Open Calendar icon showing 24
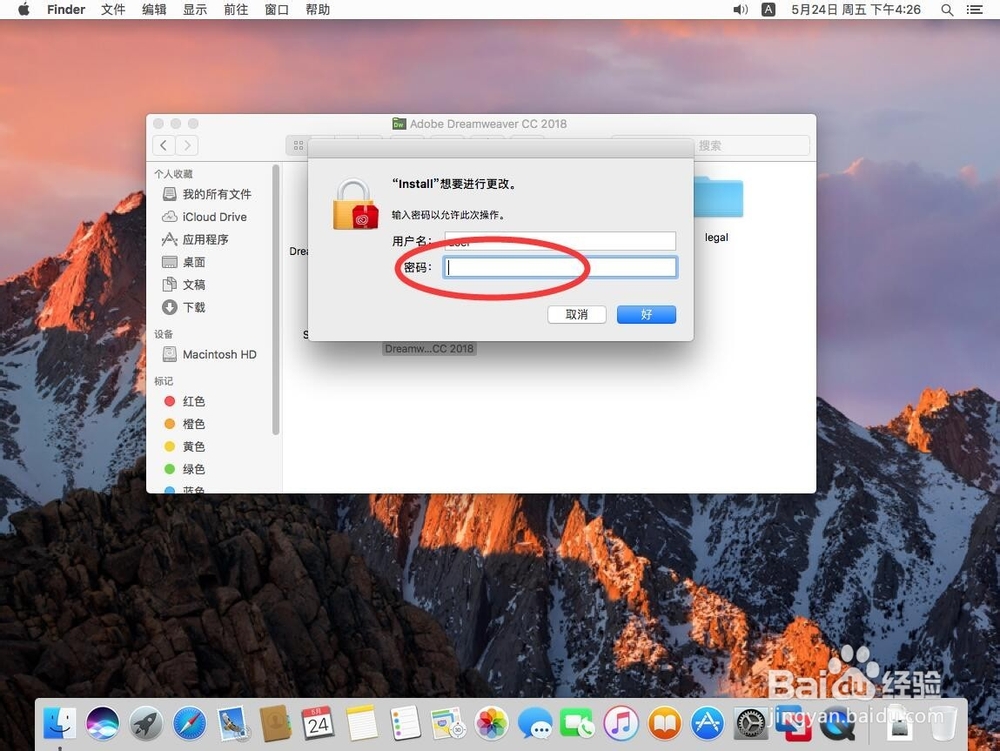The width and height of the screenshot is (1000, 751). coord(318,724)
